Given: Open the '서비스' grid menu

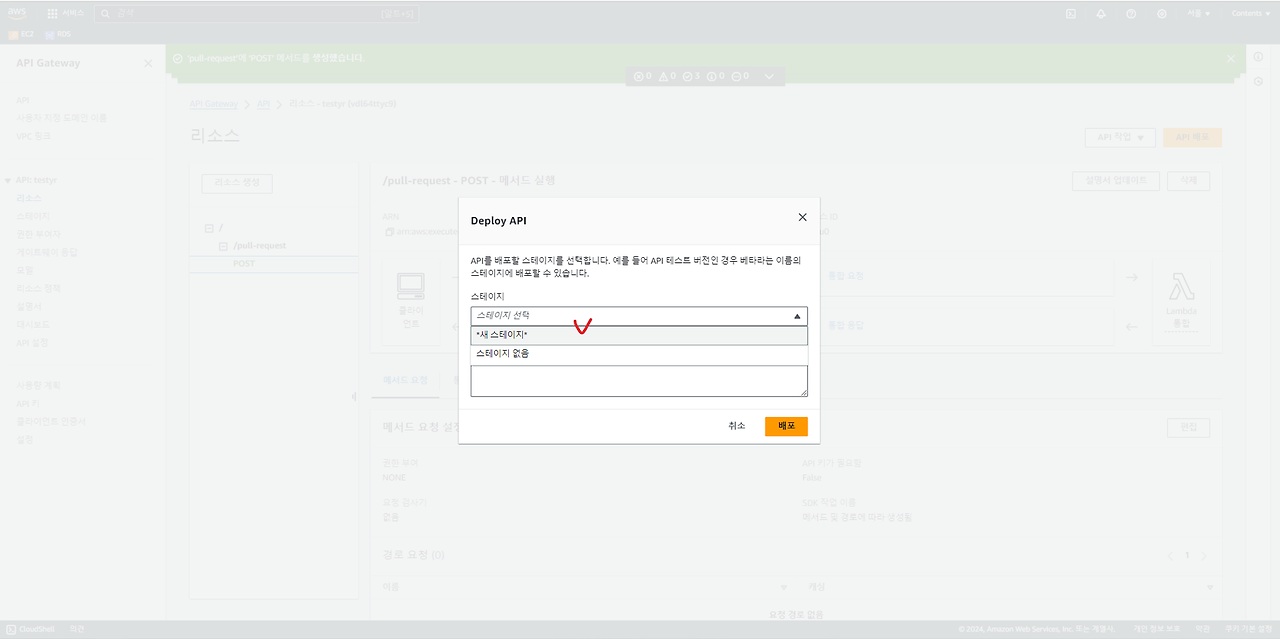Looking at the screenshot, I should click(66, 13).
